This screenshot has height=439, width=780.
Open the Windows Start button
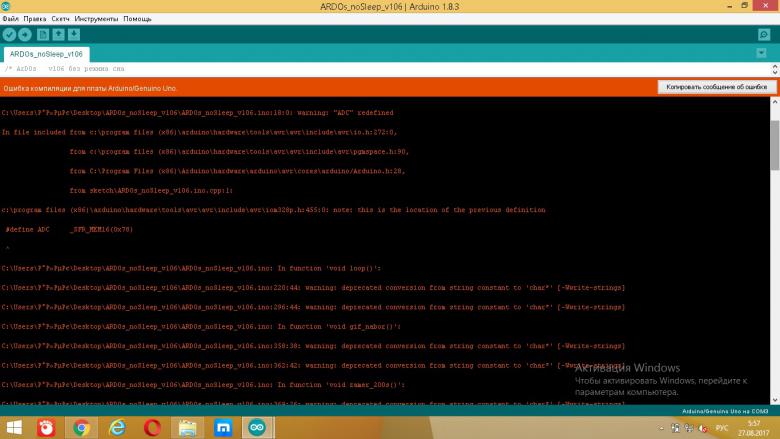point(14,428)
